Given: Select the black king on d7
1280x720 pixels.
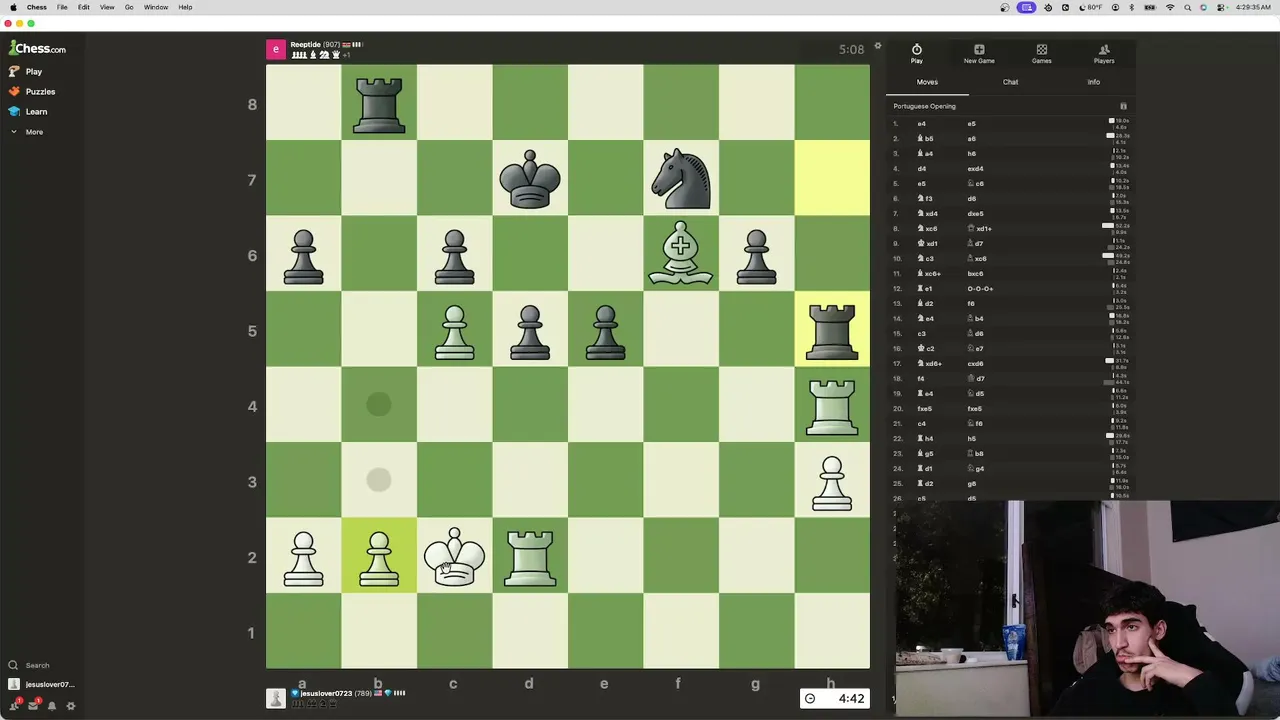Looking at the screenshot, I should 530,179.
